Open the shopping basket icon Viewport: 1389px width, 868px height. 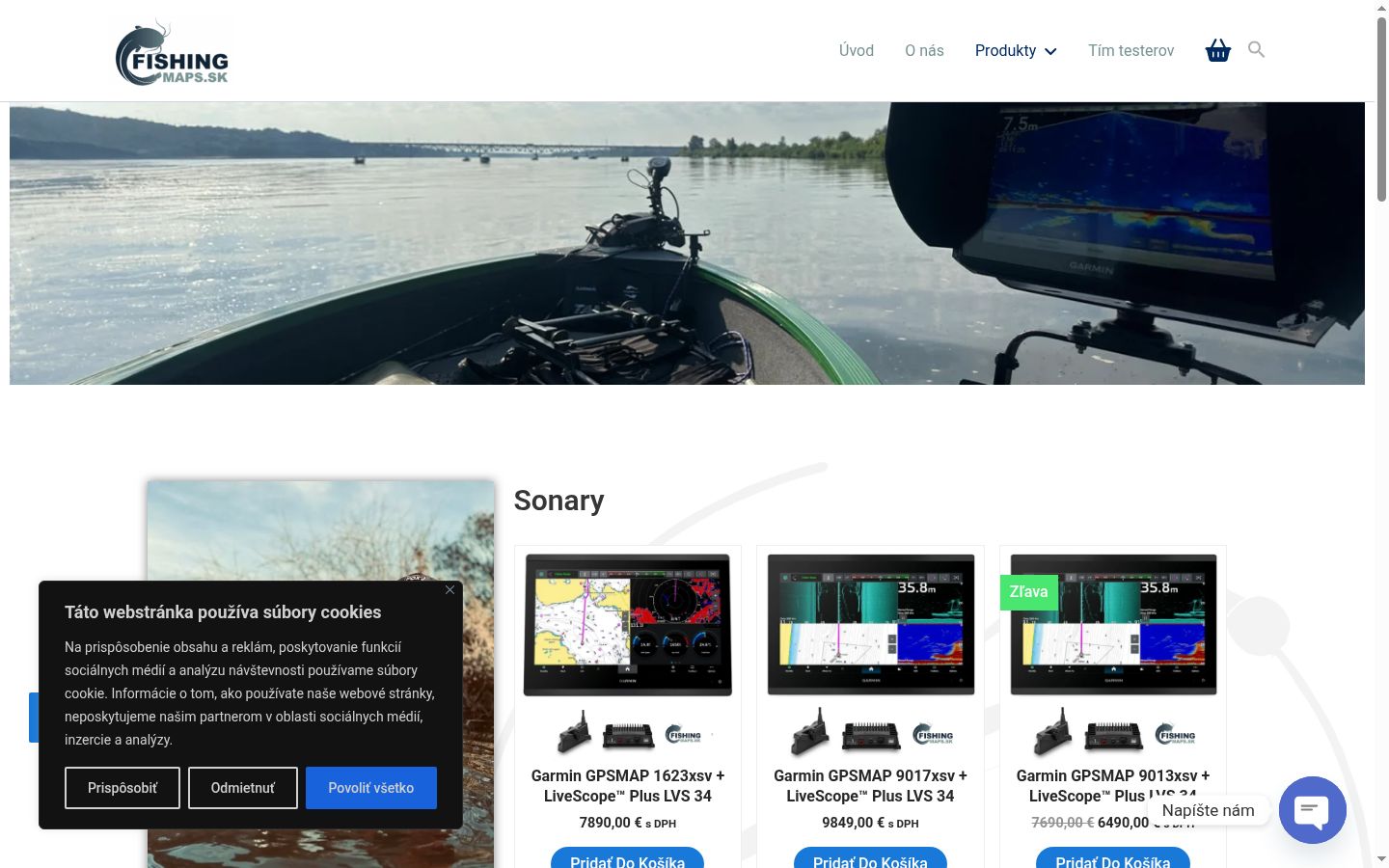tap(1218, 50)
